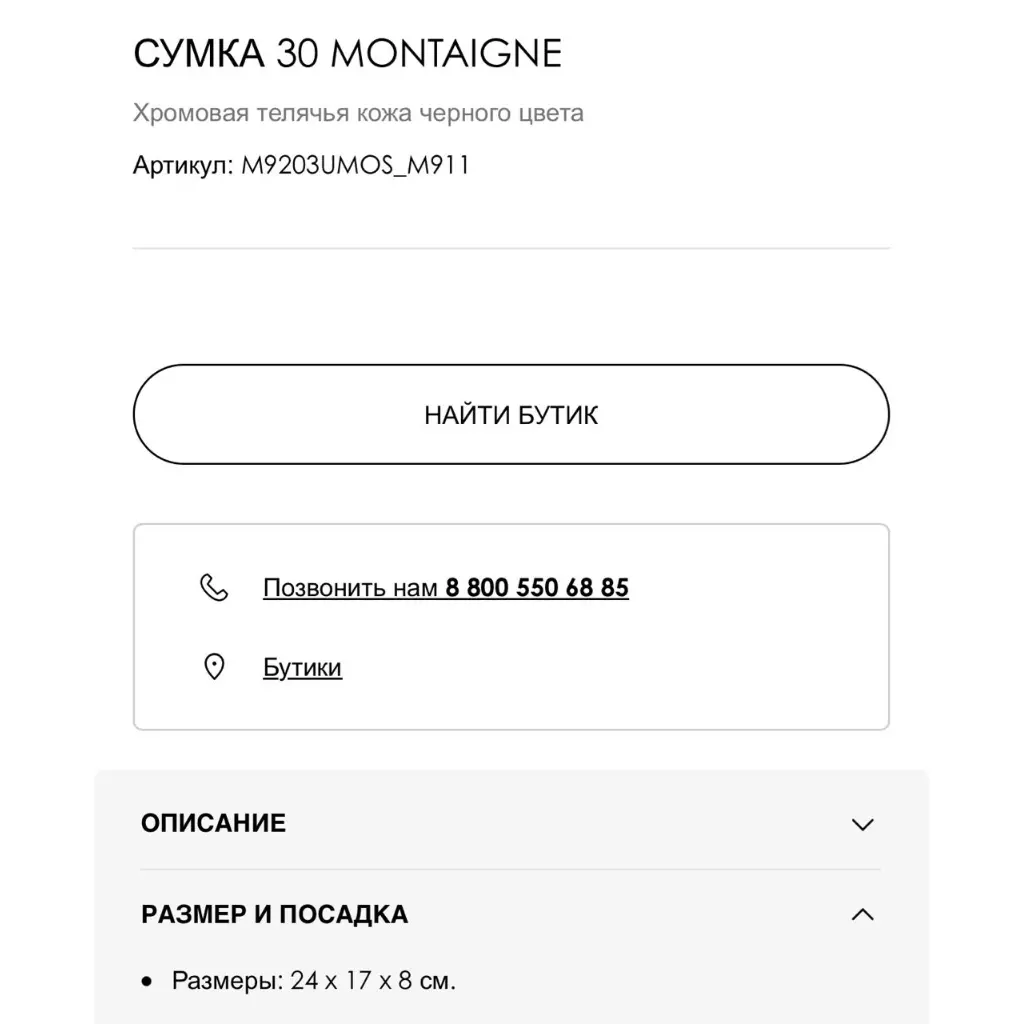
Task: Dial the 8 800 550 68 85 number
Action: point(537,587)
